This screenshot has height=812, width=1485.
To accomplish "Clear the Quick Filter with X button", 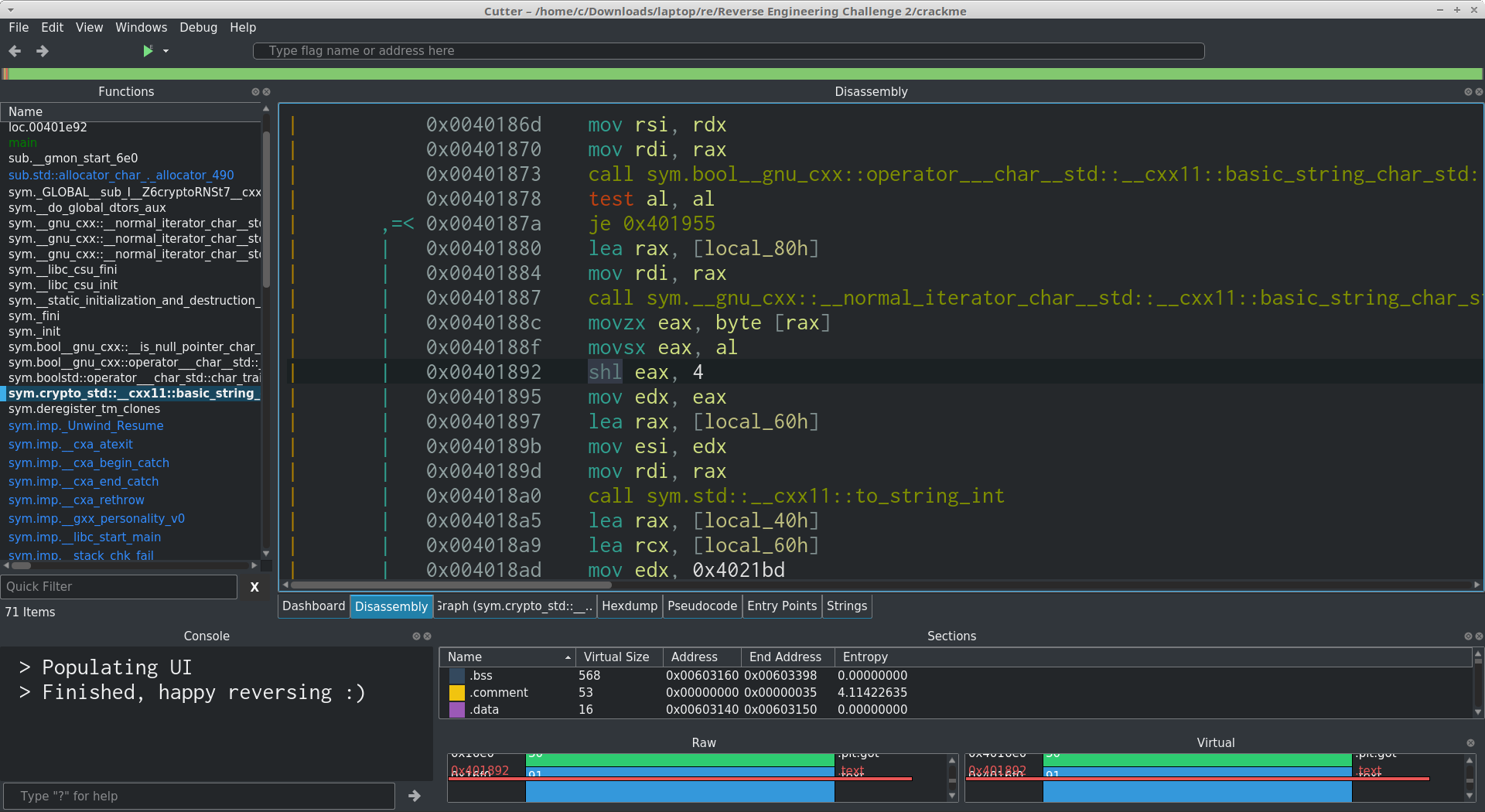I will 254,587.
